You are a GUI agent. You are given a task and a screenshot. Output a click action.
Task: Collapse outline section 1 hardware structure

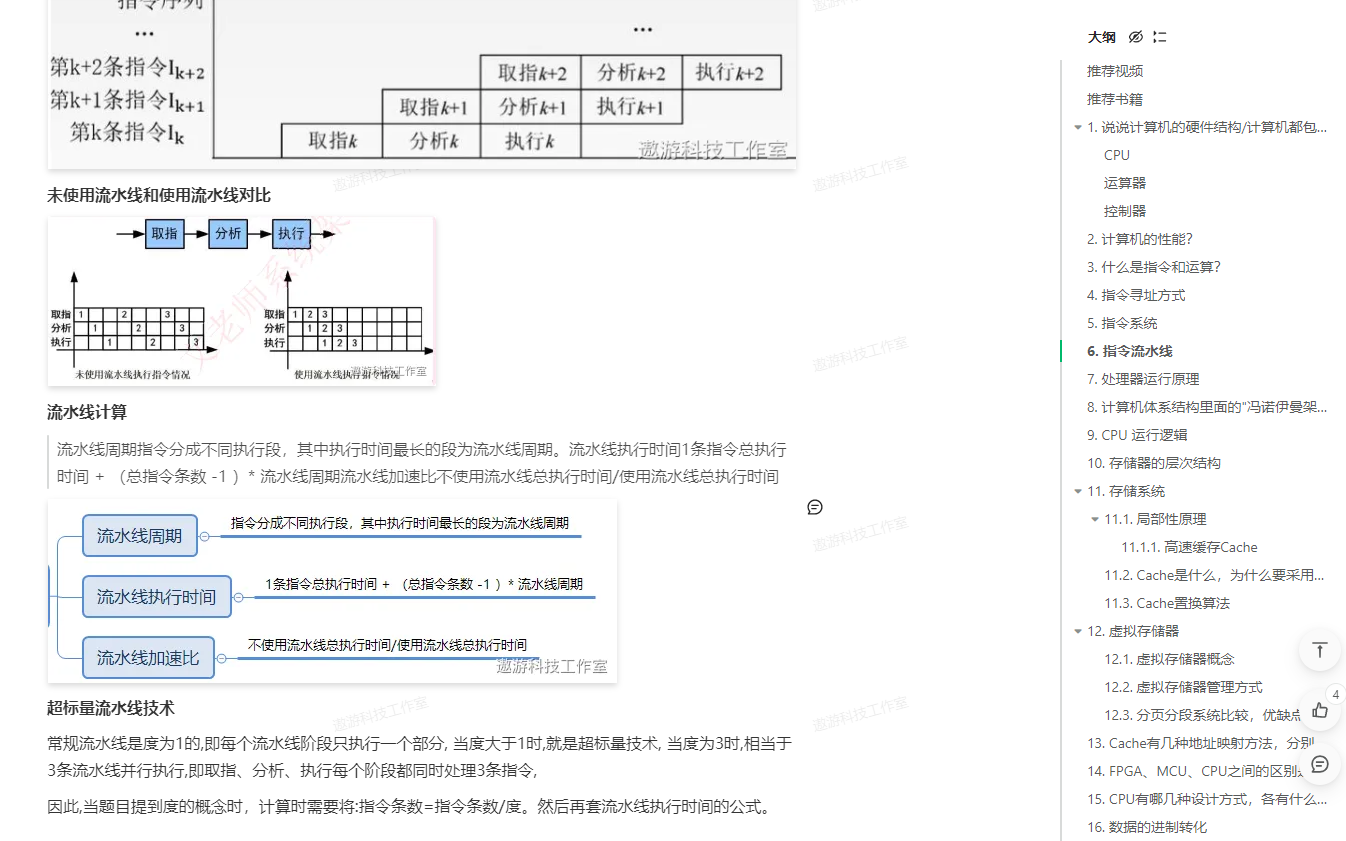click(x=1077, y=128)
